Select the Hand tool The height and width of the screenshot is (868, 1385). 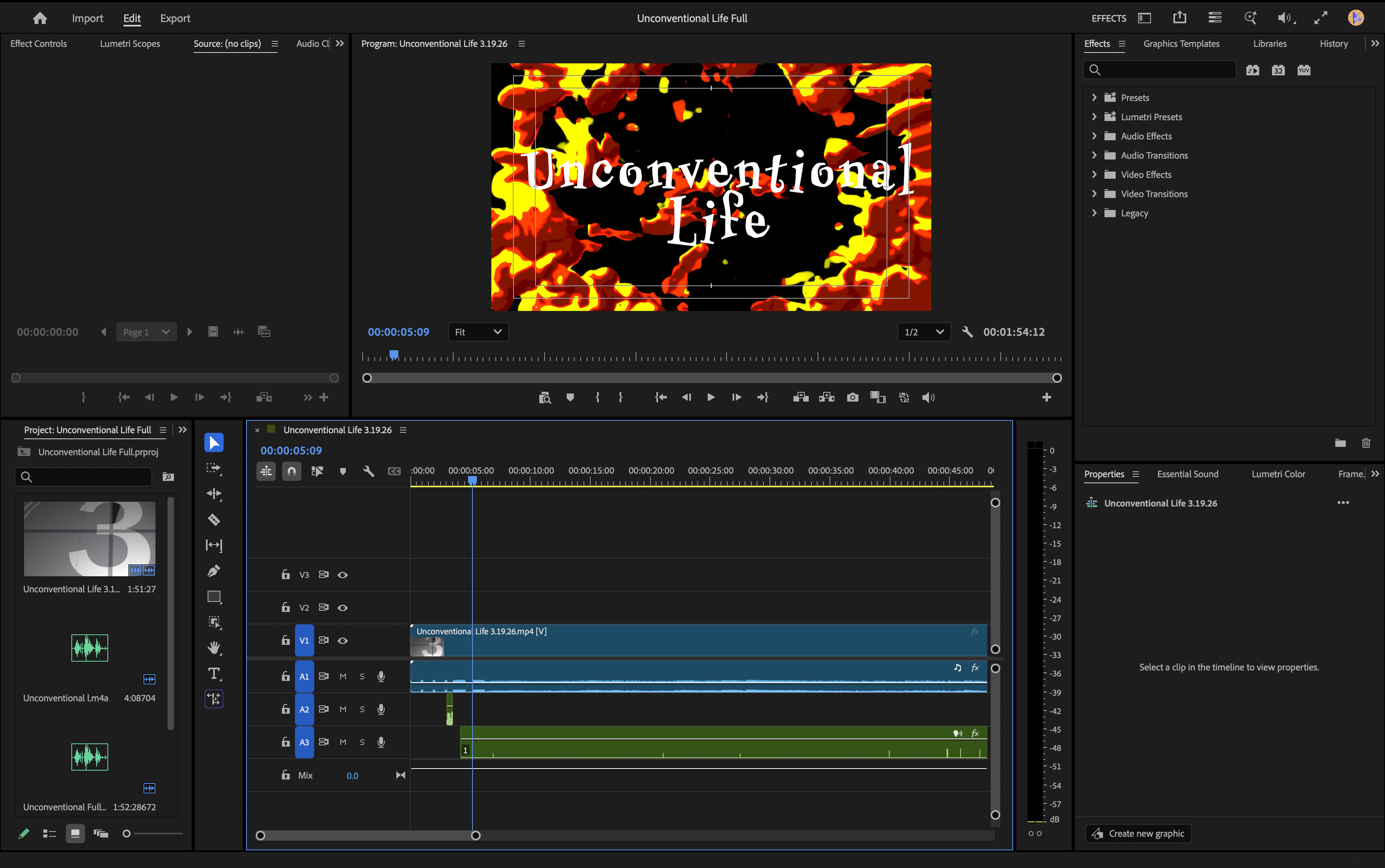point(214,648)
